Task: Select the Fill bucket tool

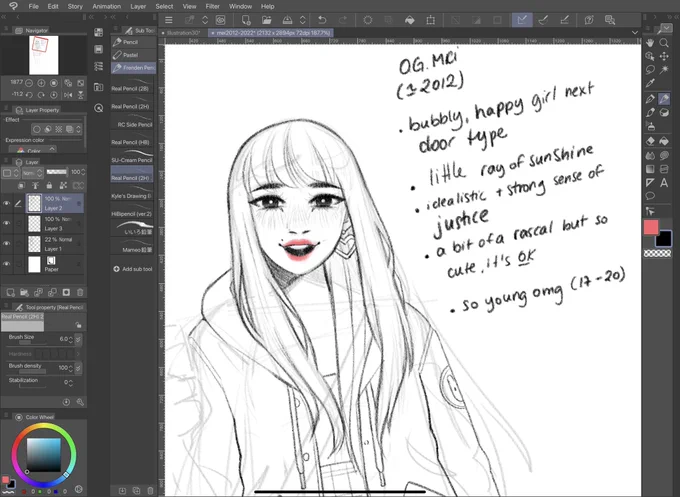Action: pyautogui.click(x=664, y=141)
